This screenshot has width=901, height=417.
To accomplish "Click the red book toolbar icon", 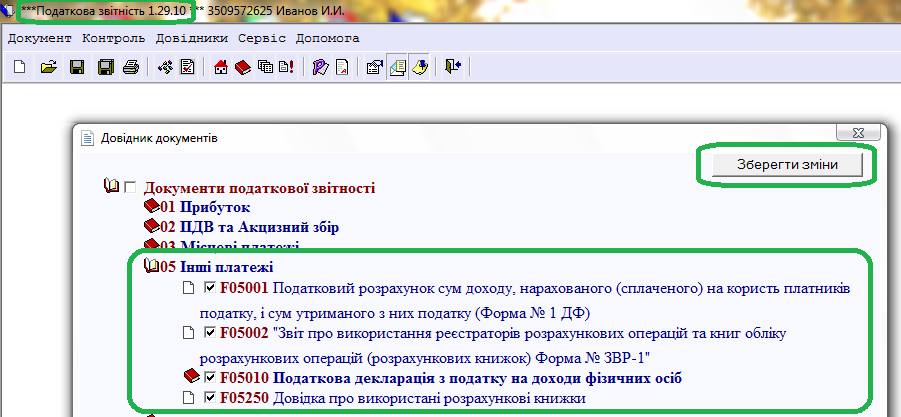I will coord(244,68).
